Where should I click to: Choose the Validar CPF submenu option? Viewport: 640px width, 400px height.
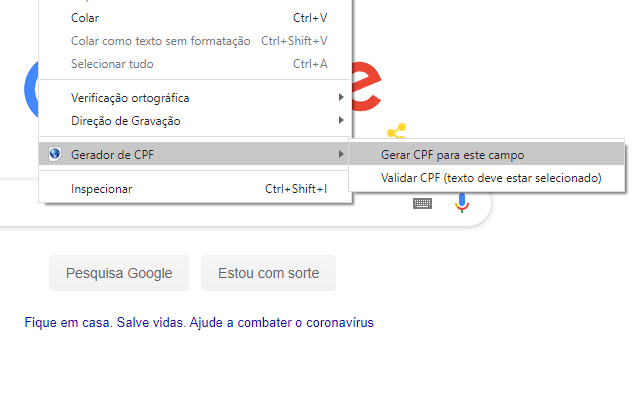click(x=490, y=179)
